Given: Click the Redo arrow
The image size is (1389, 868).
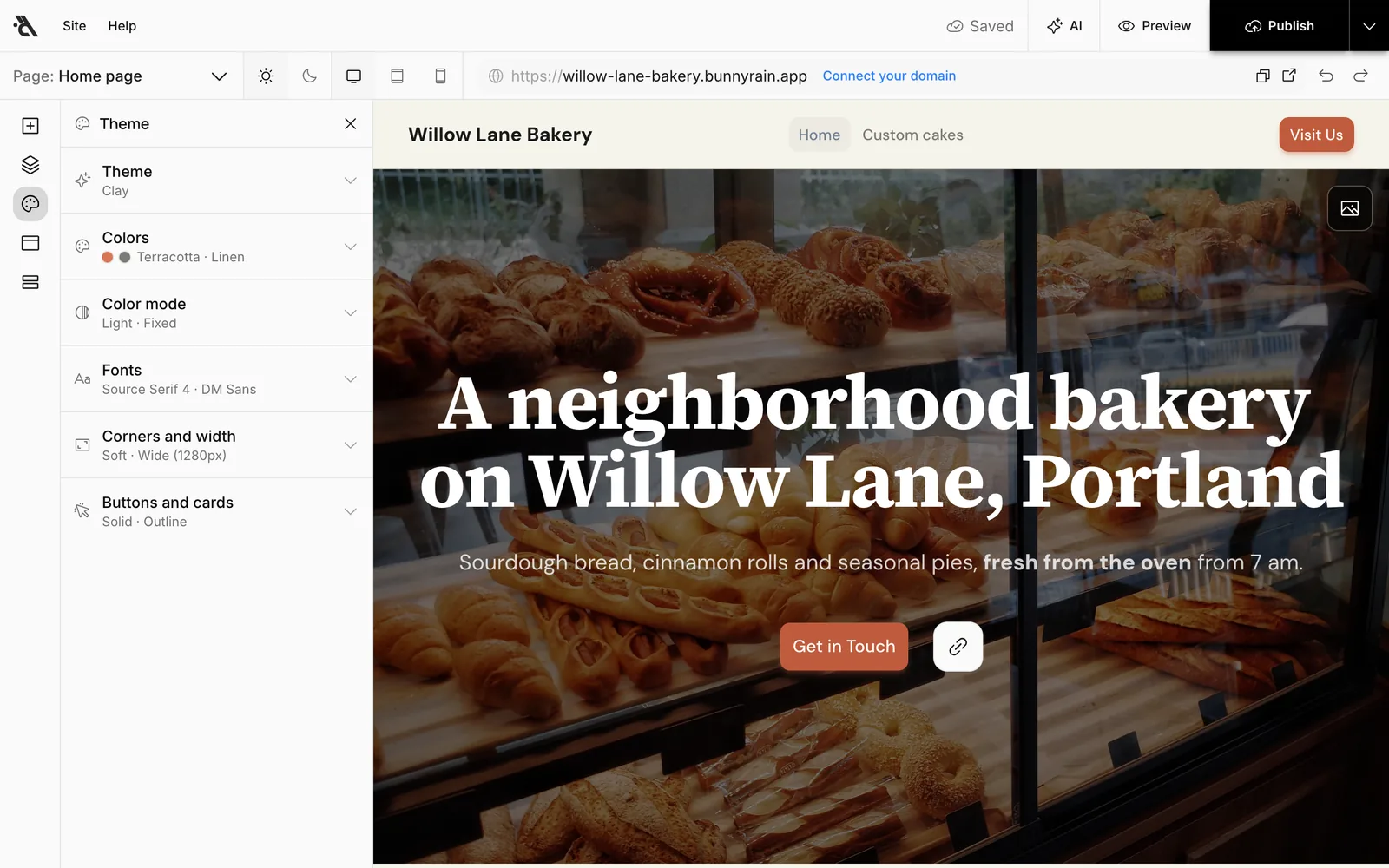Looking at the screenshot, I should [1360, 76].
